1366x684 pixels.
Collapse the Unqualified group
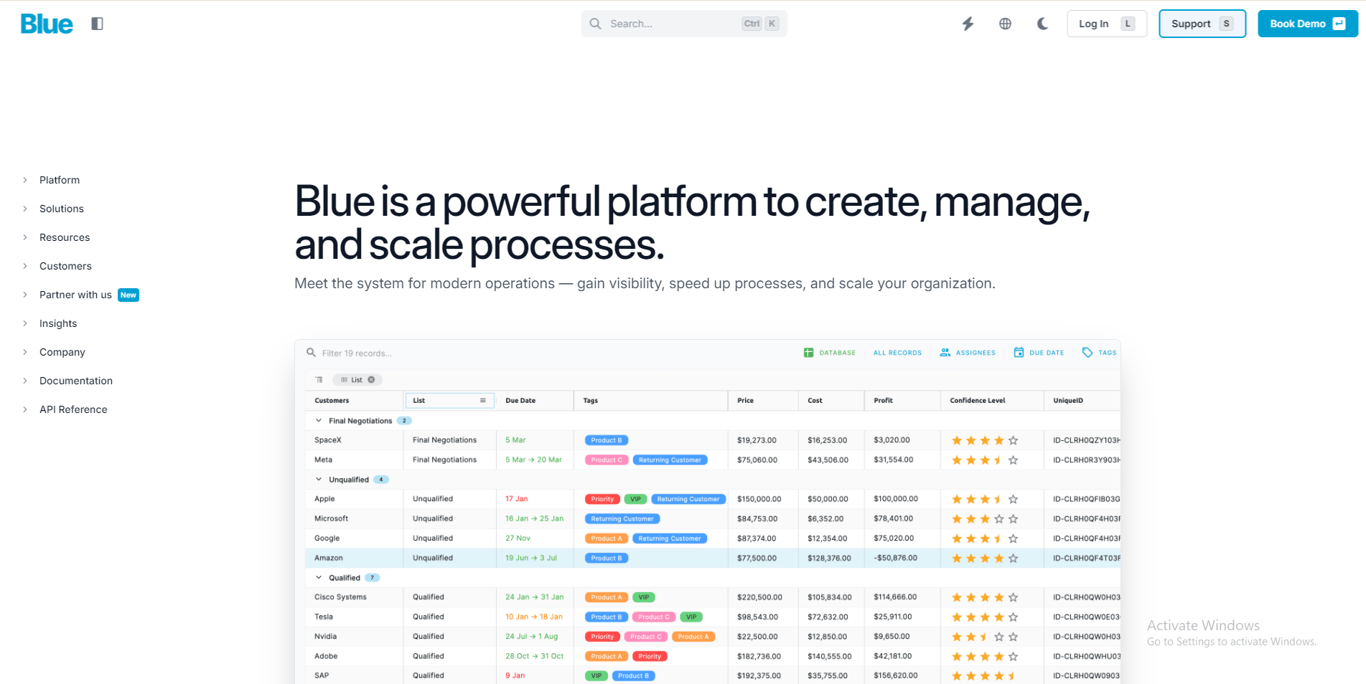(x=319, y=480)
